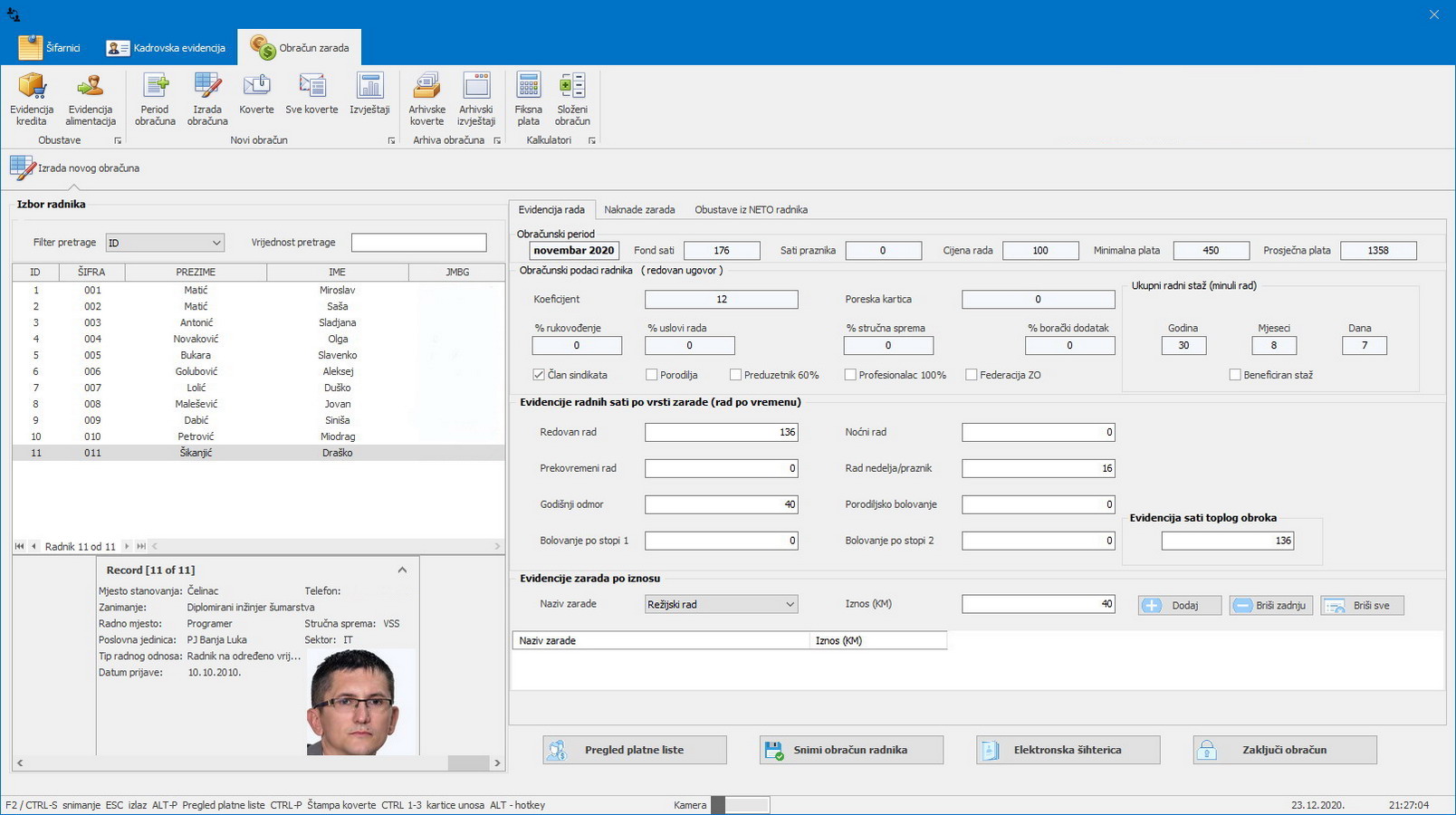Launch Izrada obračuna
1456x815 pixels.
[207, 99]
